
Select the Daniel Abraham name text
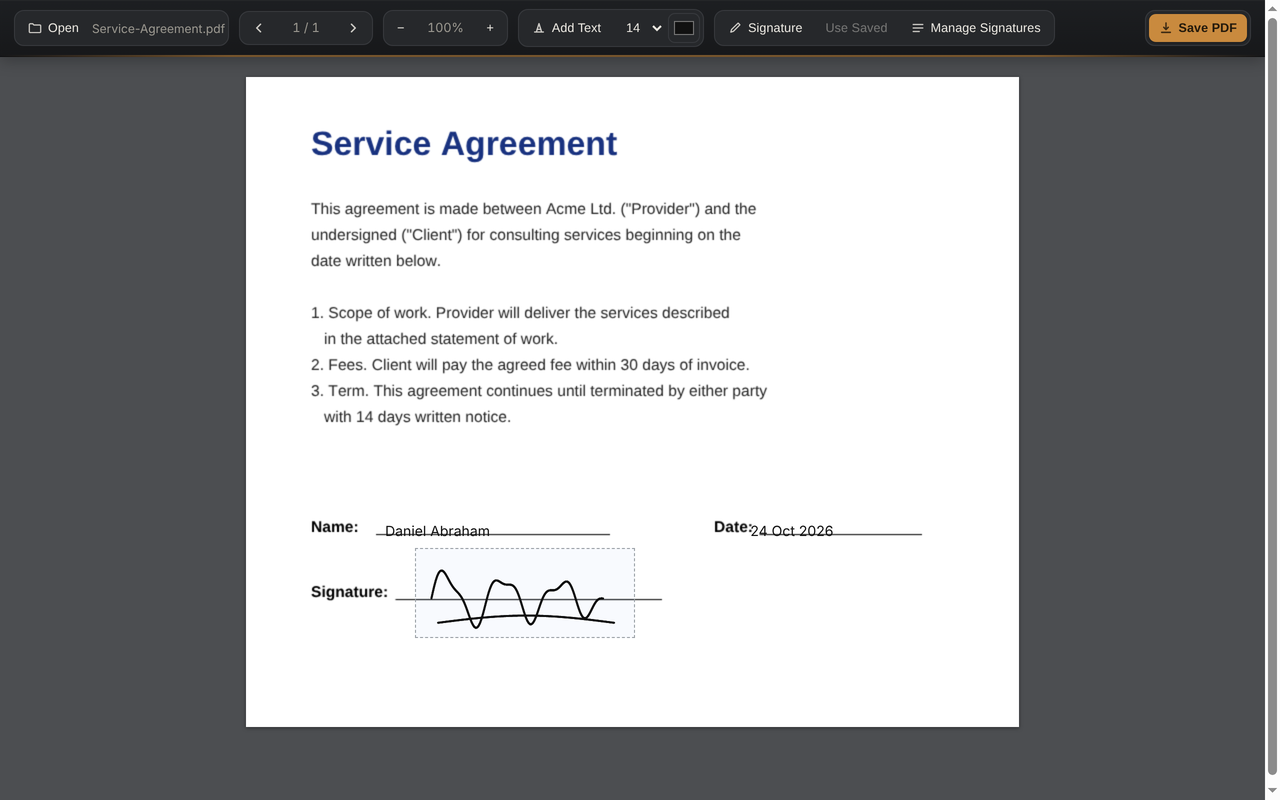coord(437,531)
